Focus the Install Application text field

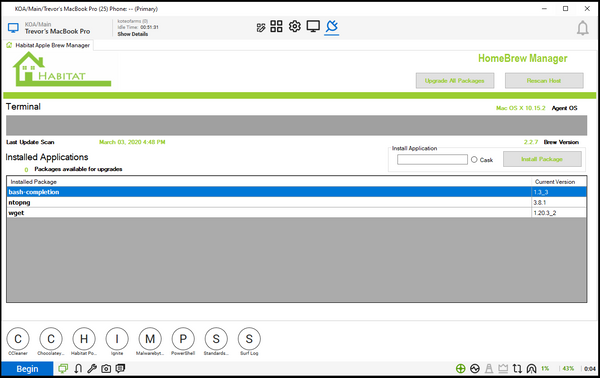pyautogui.click(x=432, y=160)
